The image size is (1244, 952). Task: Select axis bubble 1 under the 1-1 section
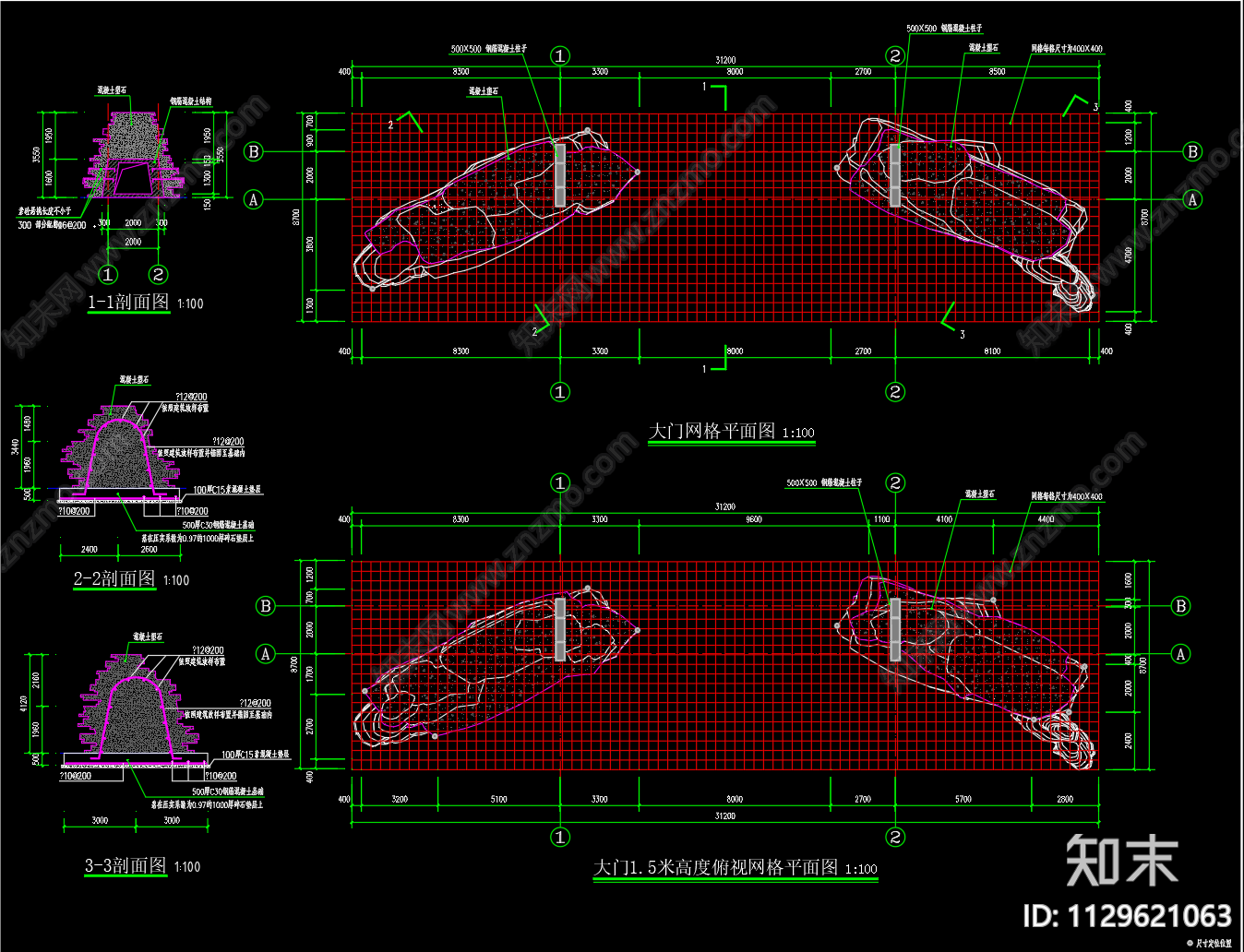pyautogui.click(x=108, y=274)
